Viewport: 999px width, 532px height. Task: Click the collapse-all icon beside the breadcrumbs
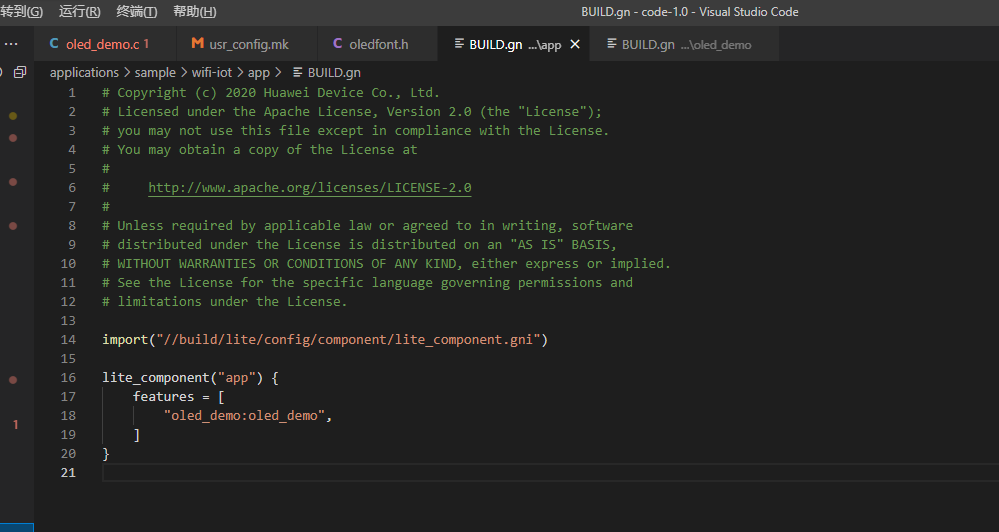click(20, 72)
